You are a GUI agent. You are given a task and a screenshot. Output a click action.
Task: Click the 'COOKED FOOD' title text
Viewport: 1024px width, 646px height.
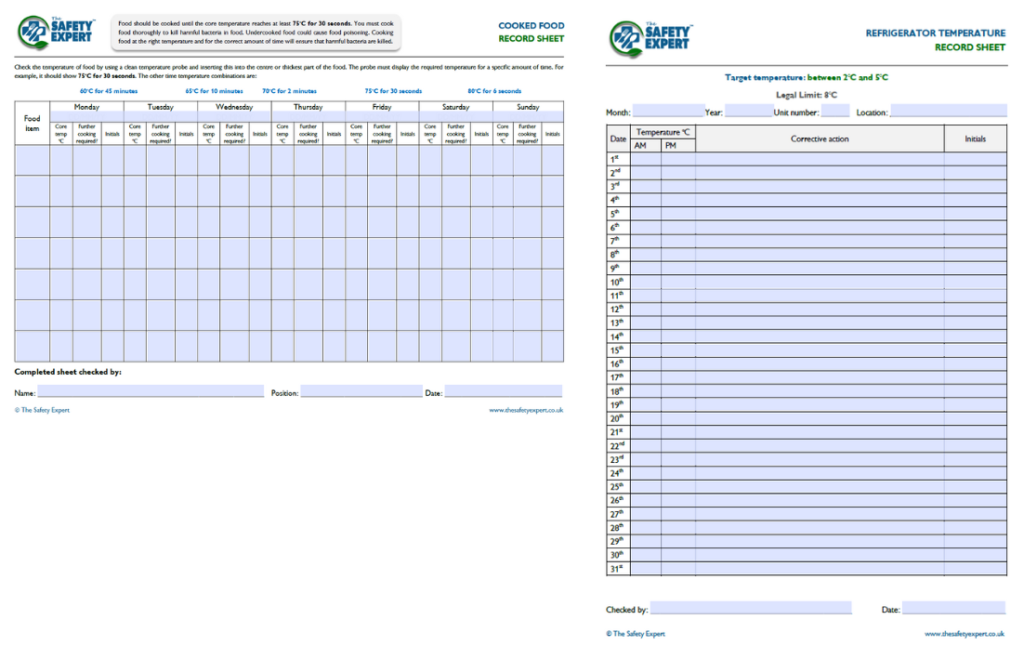coord(532,25)
